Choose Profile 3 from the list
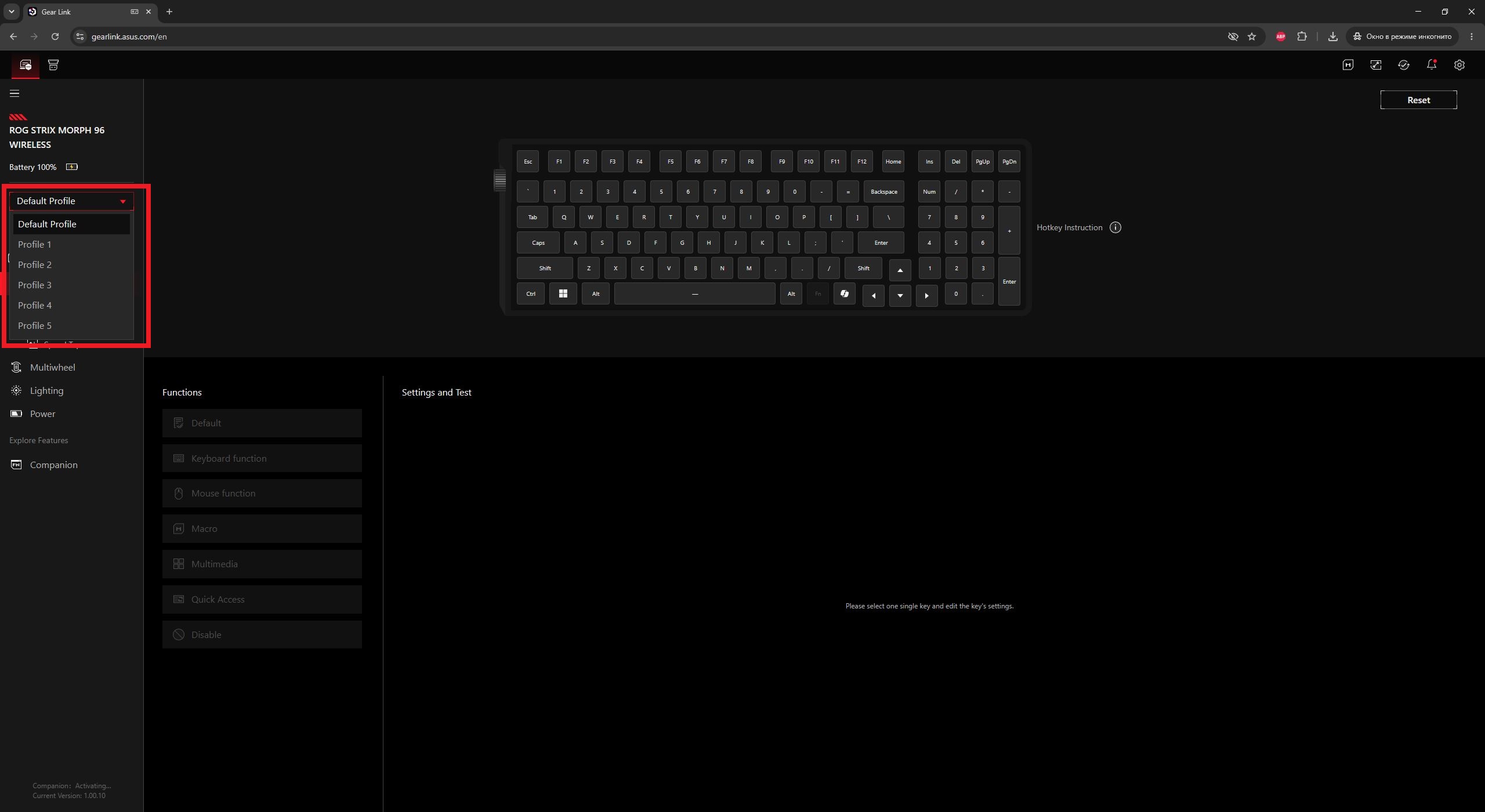The height and width of the screenshot is (812, 1485). coord(71,285)
